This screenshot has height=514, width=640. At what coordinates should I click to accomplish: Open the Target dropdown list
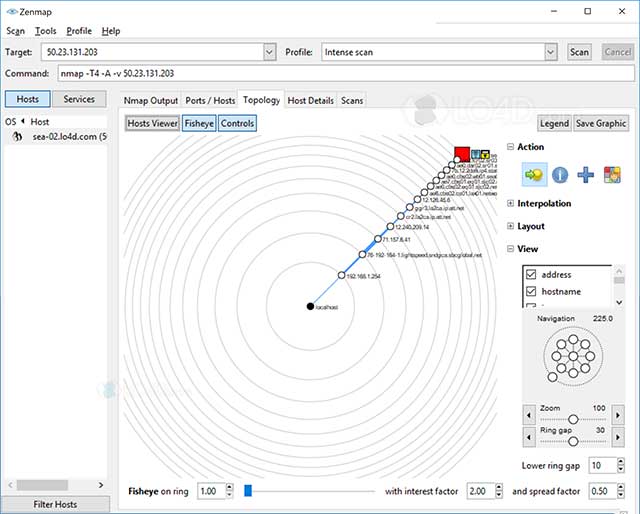coord(269,52)
